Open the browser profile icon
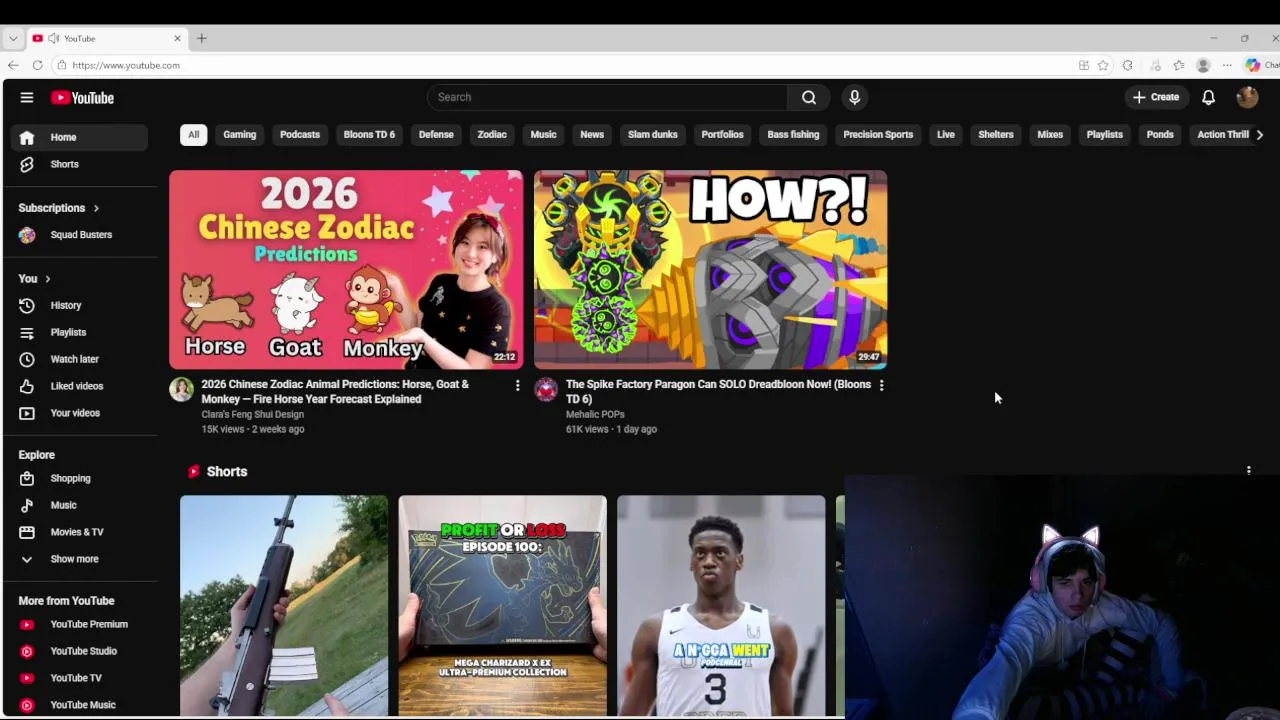Screen dimensions: 1280x720 (1203, 65)
